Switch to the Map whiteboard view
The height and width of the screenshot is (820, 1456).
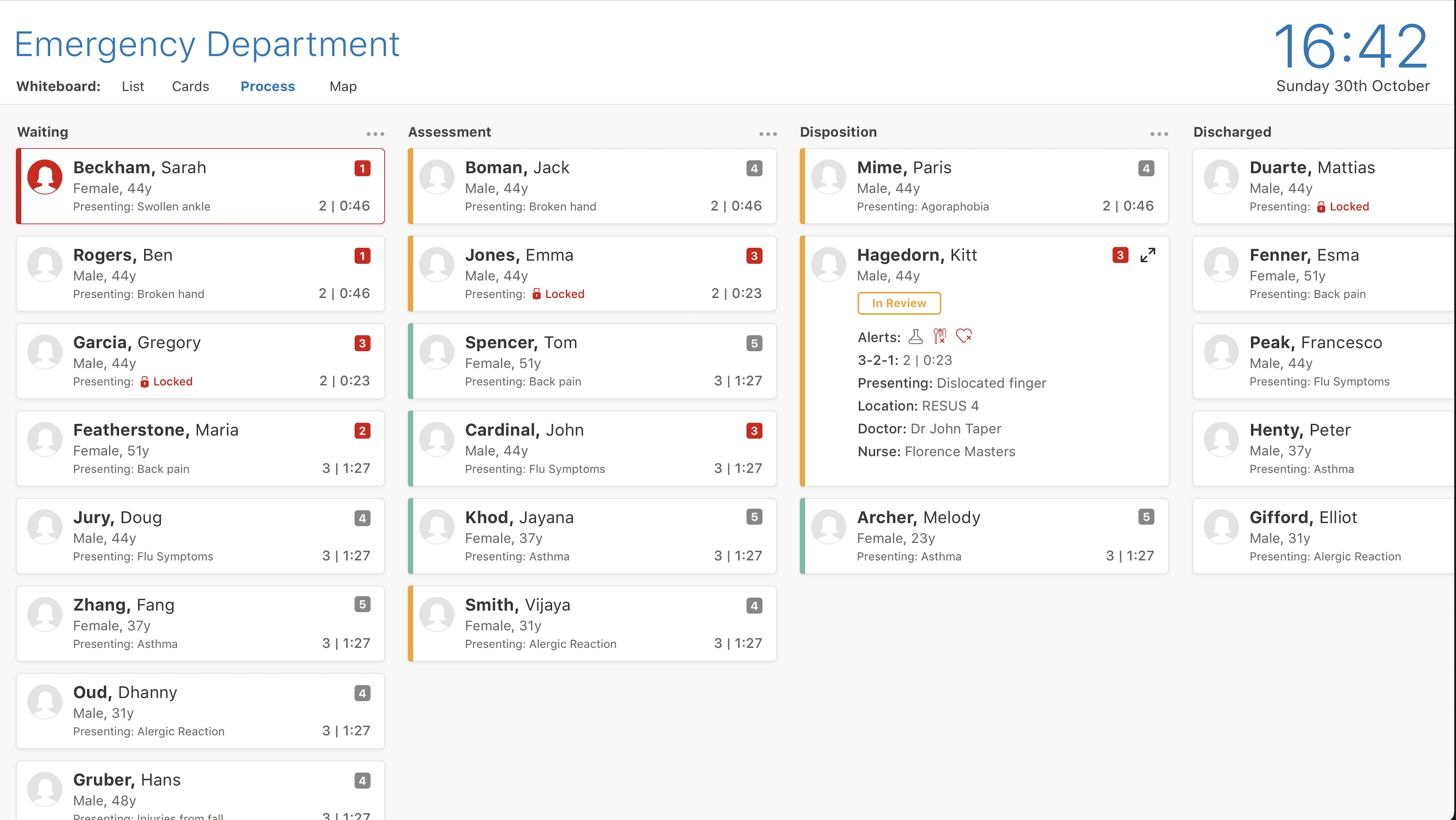342,86
